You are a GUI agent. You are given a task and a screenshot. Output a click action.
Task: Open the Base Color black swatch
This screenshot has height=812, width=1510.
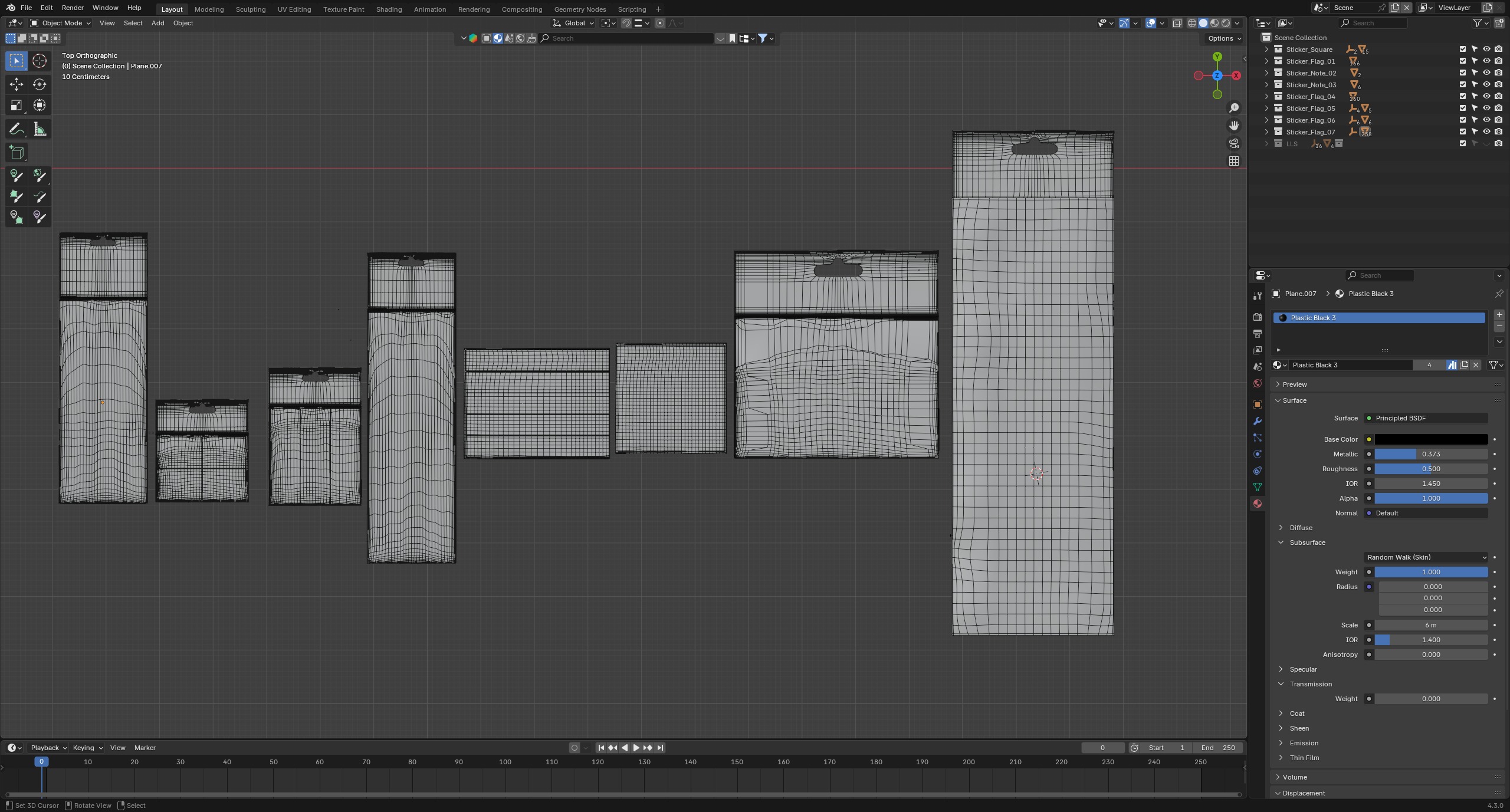pyautogui.click(x=1431, y=439)
